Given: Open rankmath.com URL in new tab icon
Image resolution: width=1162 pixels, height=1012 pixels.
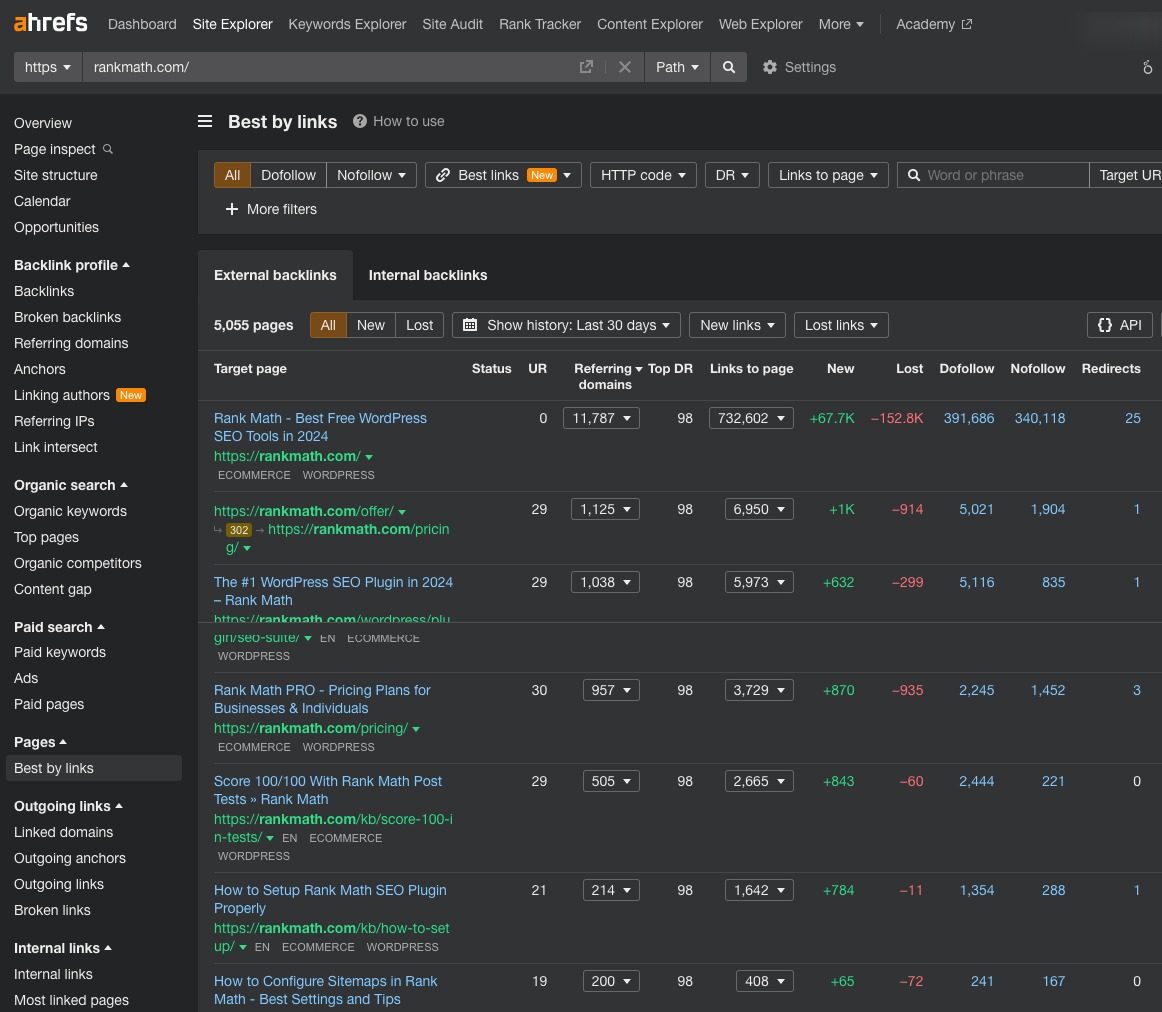Looking at the screenshot, I should [x=586, y=67].
